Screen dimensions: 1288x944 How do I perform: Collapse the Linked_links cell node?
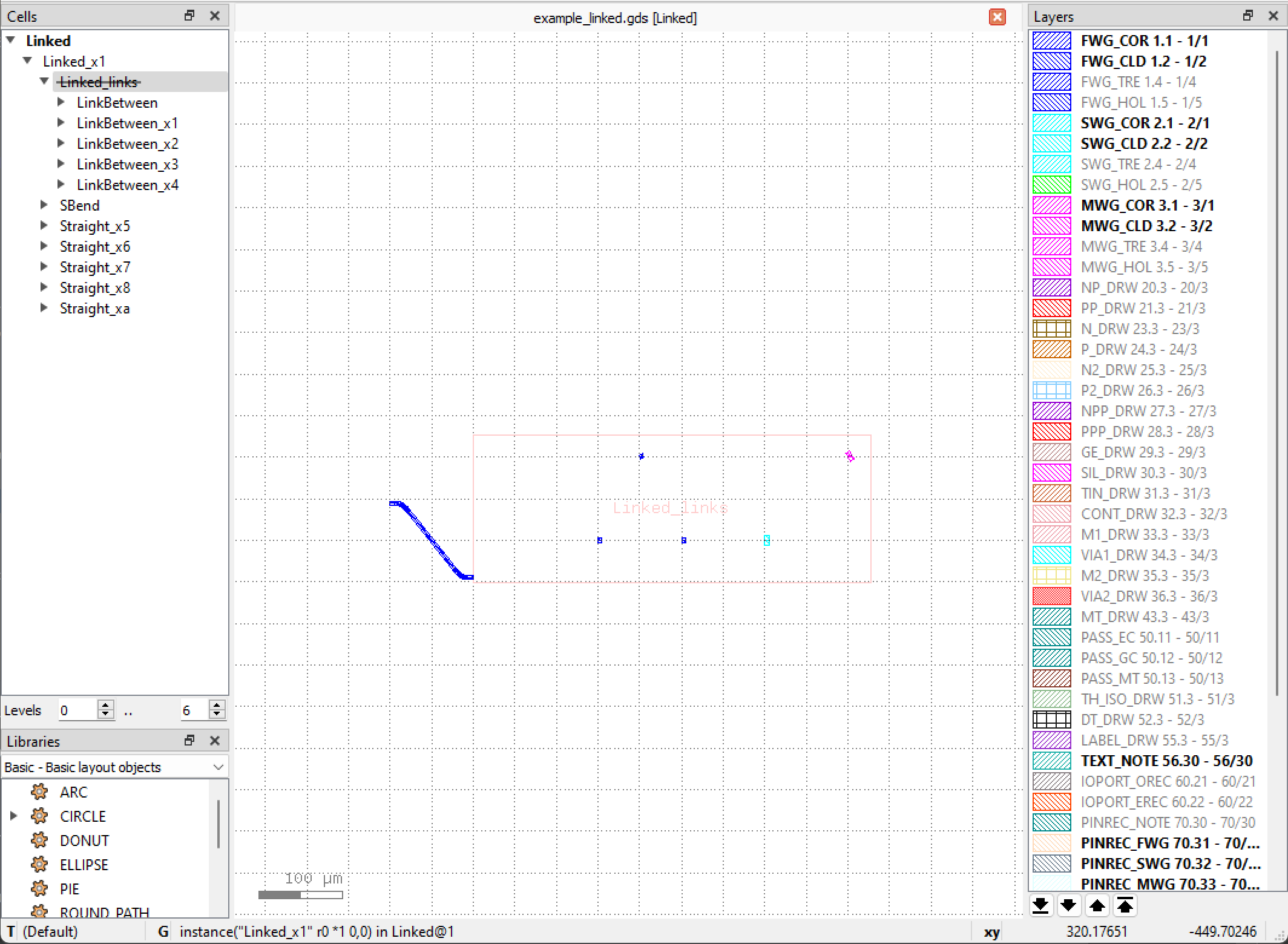coord(45,81)
